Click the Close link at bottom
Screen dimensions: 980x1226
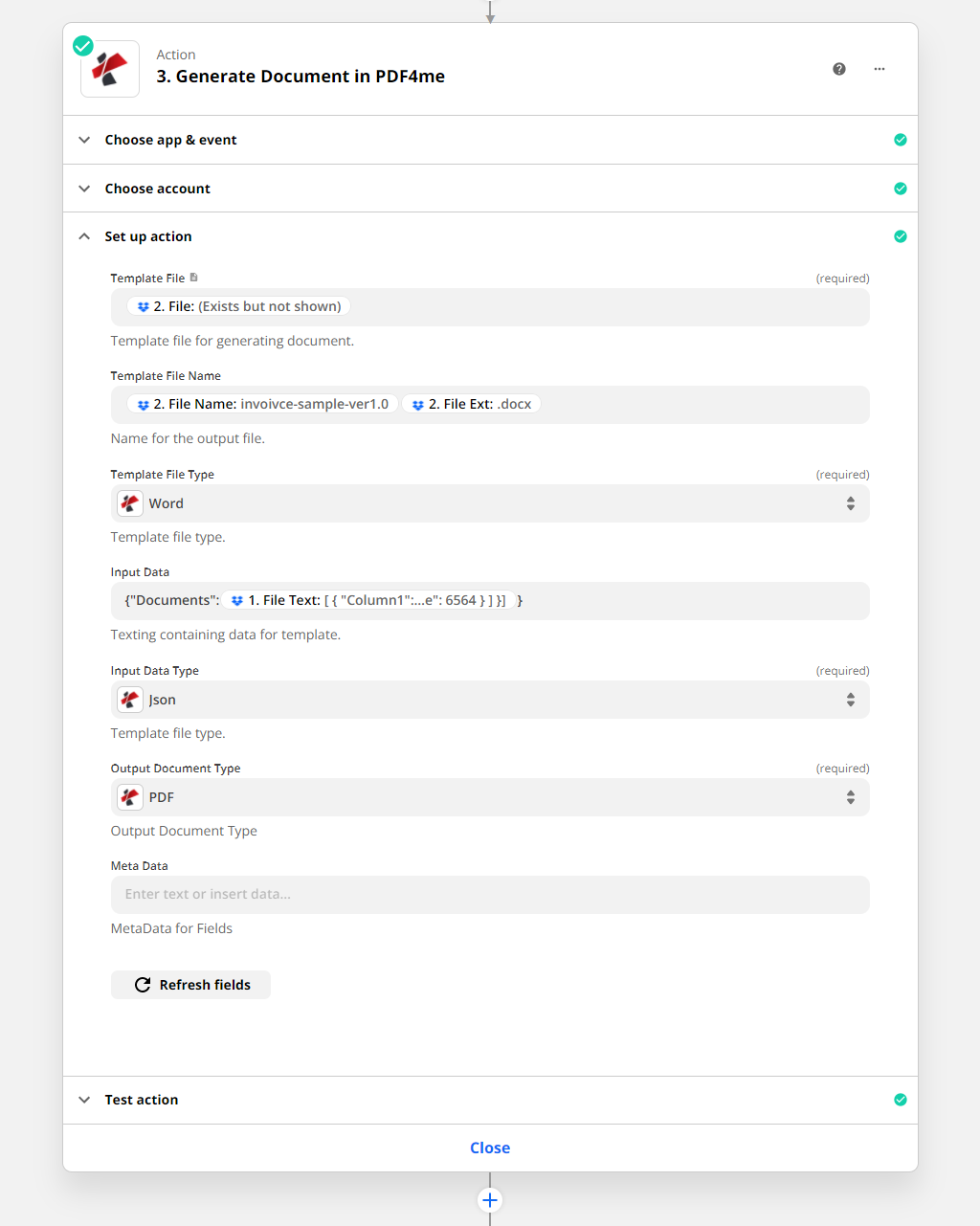click(490, 1148)
